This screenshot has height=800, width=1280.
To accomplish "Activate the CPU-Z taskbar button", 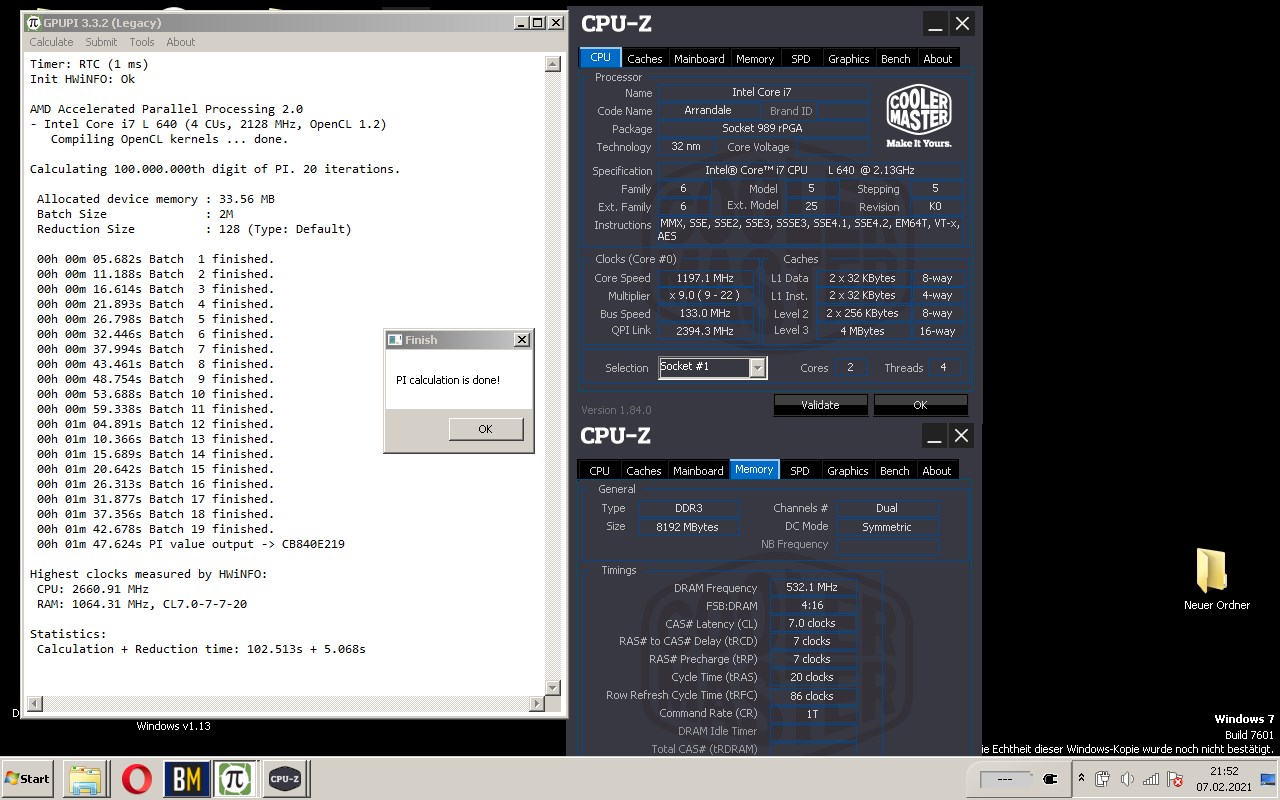I will [x=285, y=778].
